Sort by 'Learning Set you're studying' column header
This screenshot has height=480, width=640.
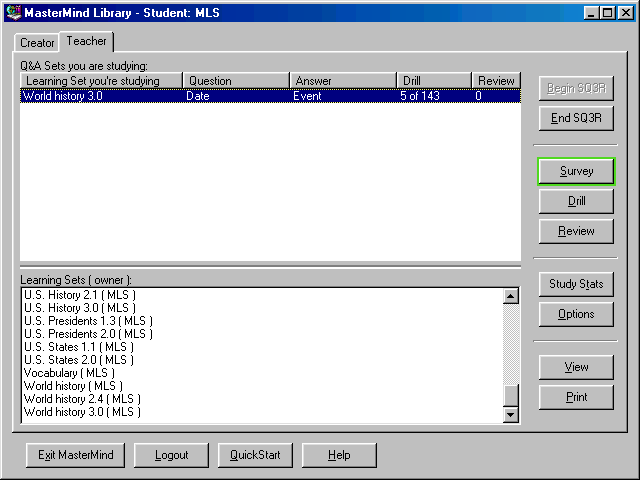(101, 80)
